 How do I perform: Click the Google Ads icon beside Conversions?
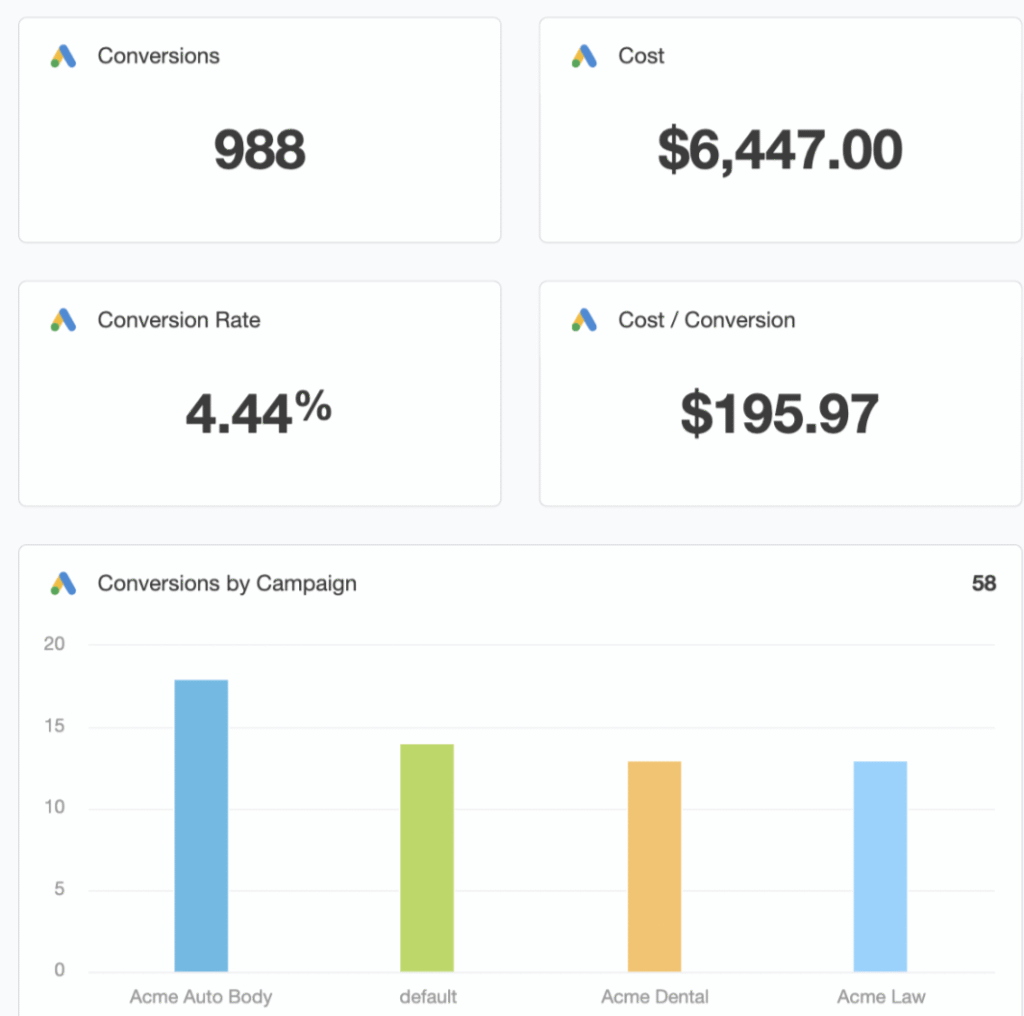coord(63,57)
